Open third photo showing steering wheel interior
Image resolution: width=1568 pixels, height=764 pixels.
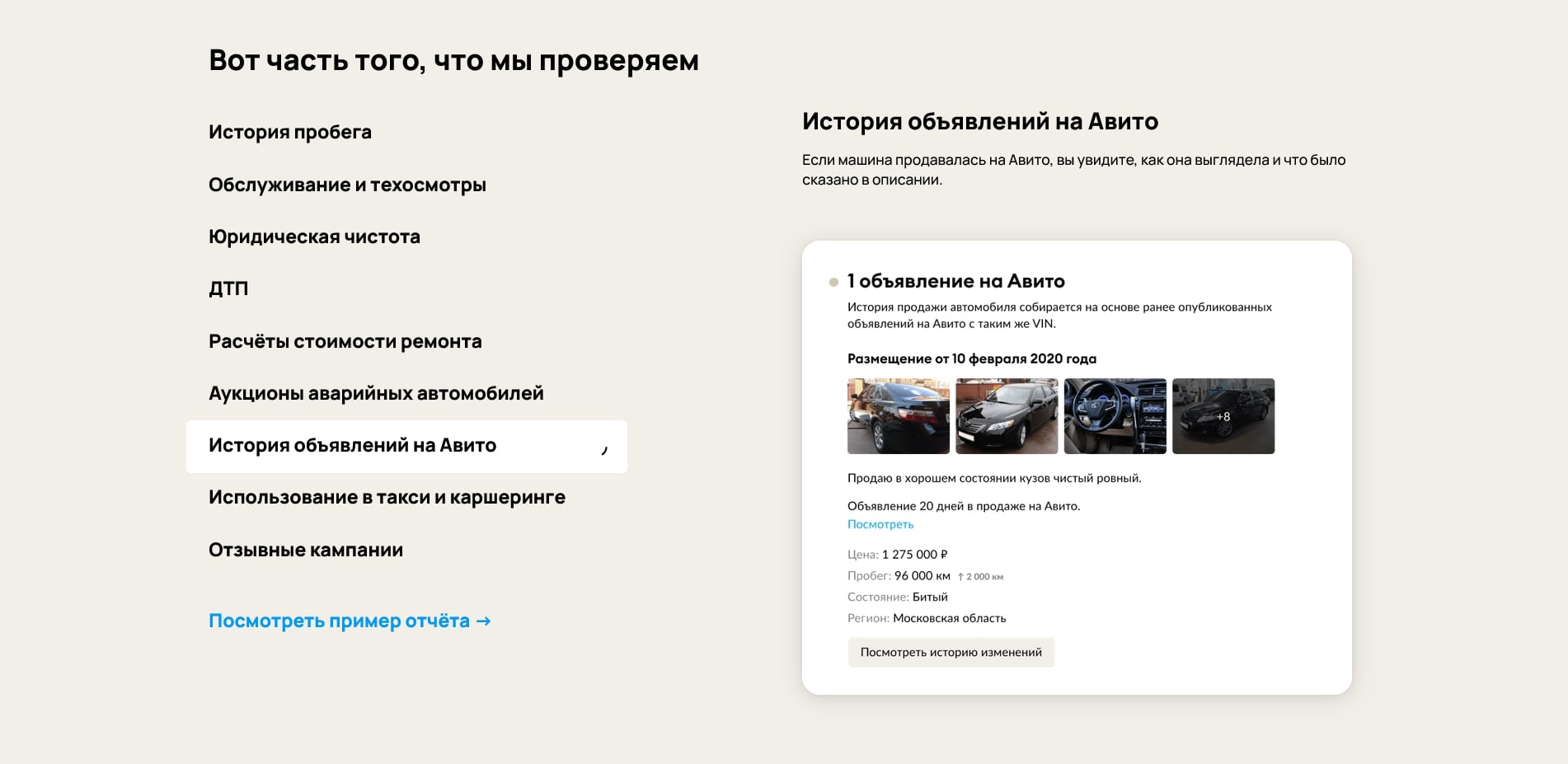tap(1115, 416)
